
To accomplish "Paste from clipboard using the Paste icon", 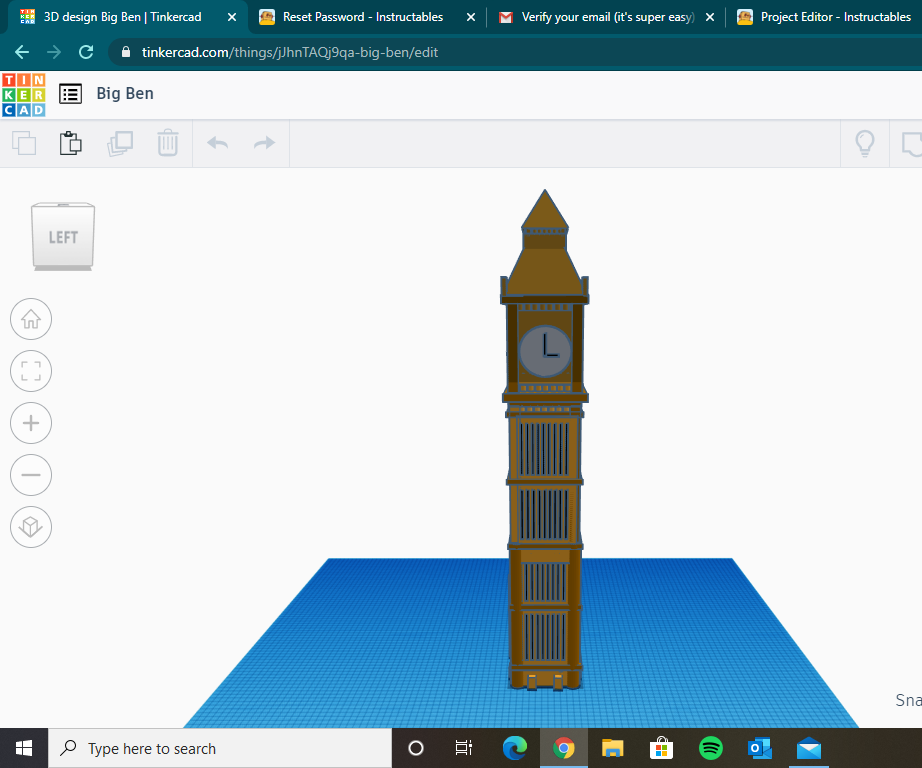I will [70, 143].
